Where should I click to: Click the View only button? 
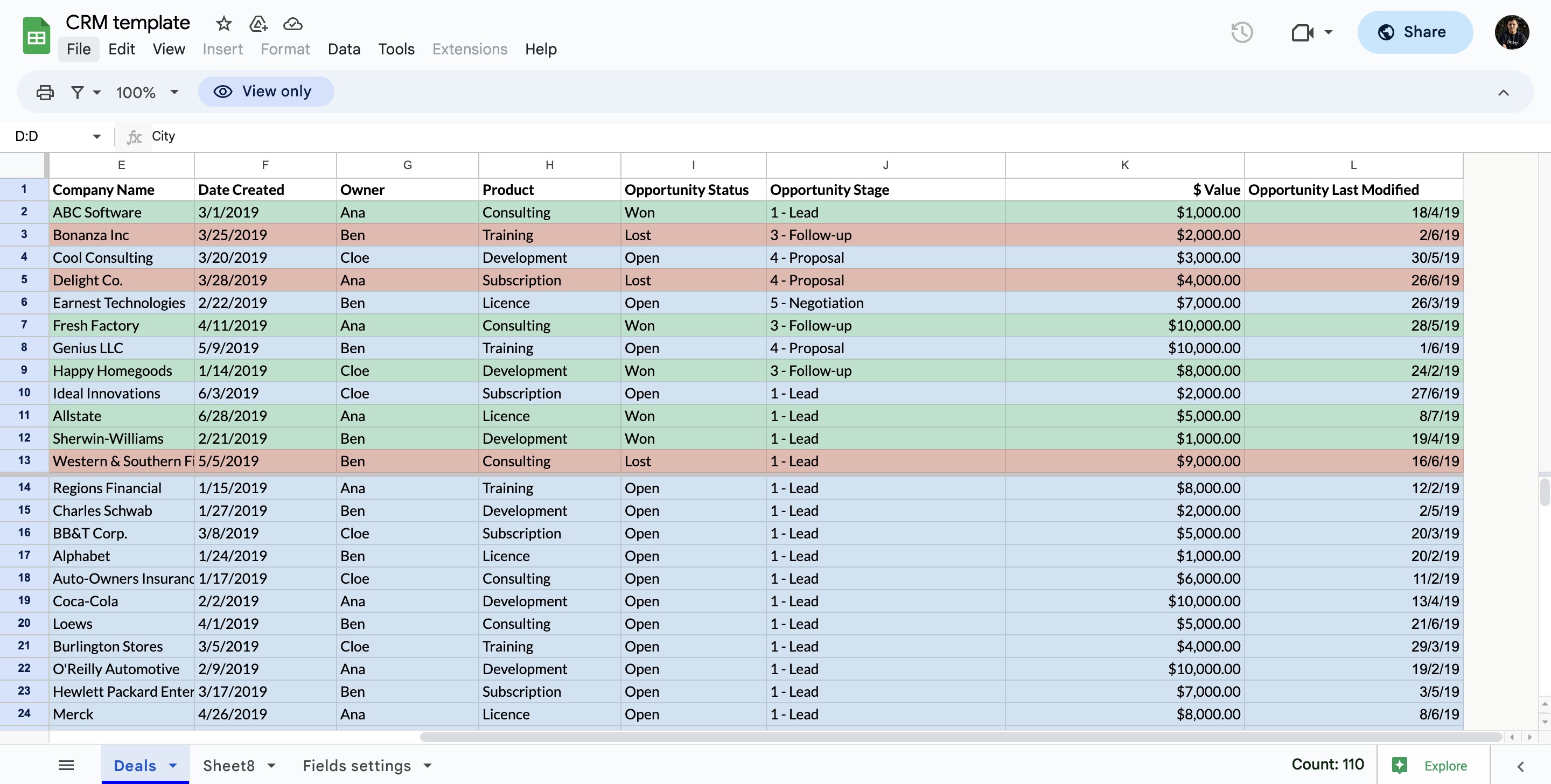[x=266, y=92]
